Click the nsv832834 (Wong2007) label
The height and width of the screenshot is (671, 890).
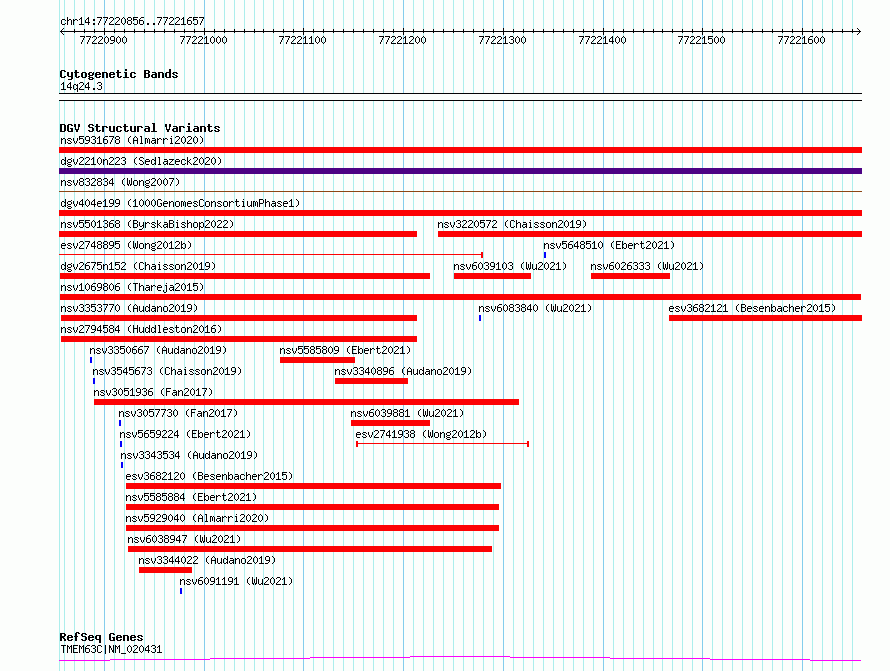pos(120,182)
